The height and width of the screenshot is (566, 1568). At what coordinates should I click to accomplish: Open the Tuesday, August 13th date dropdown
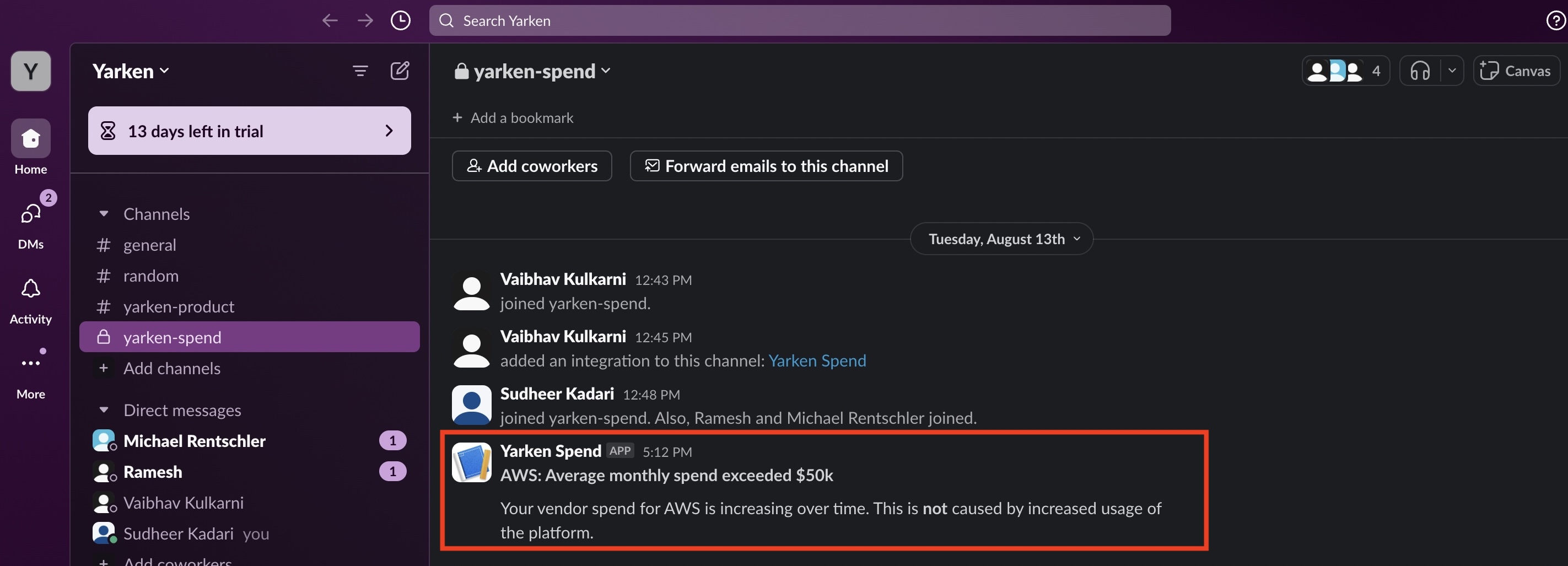pyautogui.click(x=1002, y=239)
